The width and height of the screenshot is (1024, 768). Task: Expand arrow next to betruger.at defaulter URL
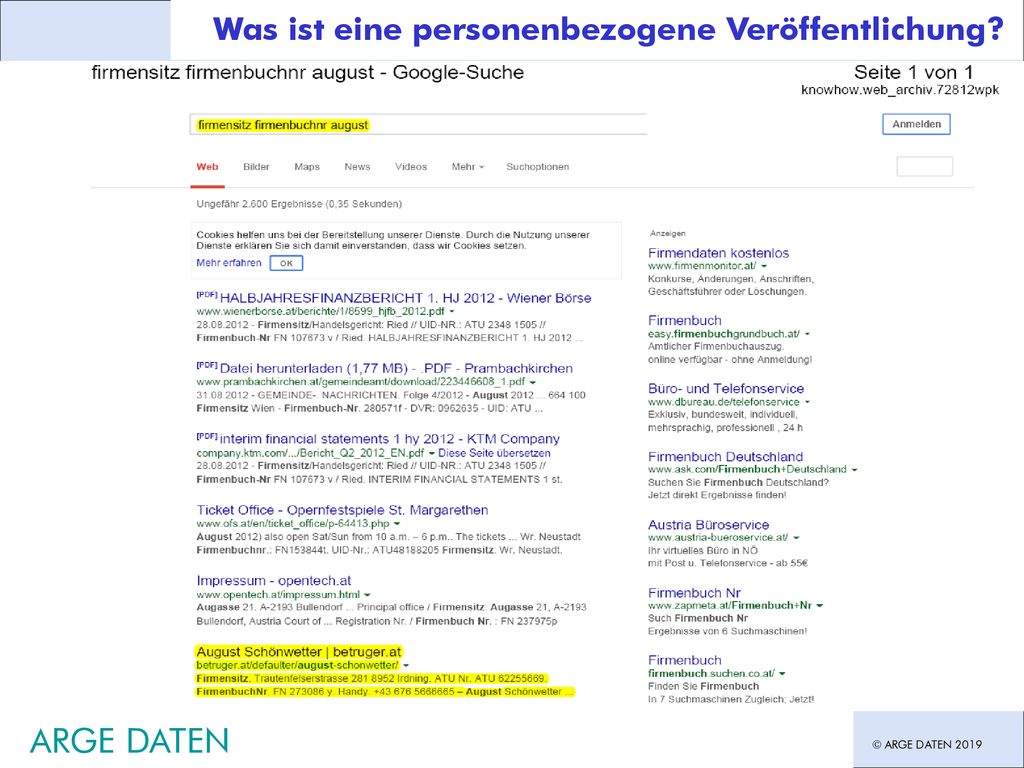pos(406,665)
